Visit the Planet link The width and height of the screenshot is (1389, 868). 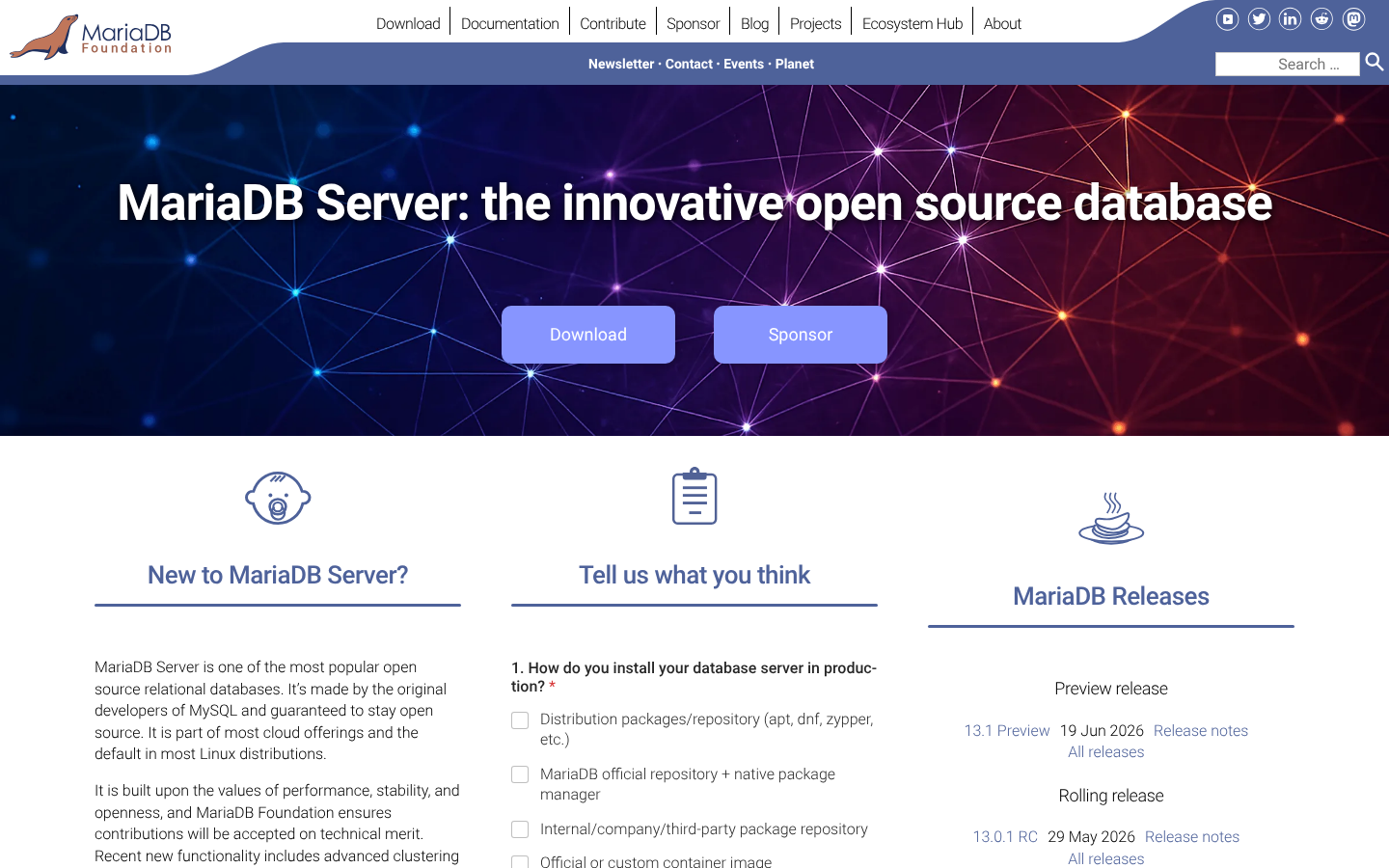point(795,64)
